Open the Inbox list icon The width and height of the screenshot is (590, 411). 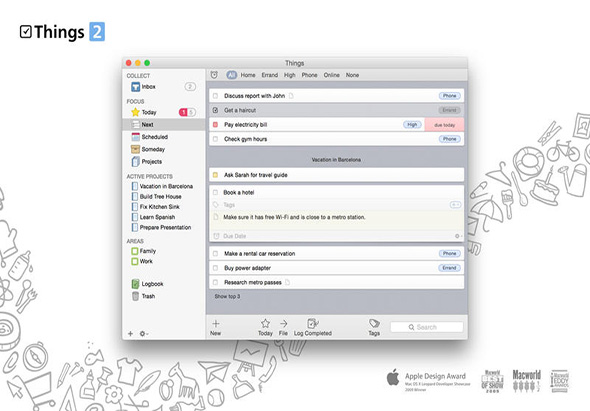click(x=135, y=87)
